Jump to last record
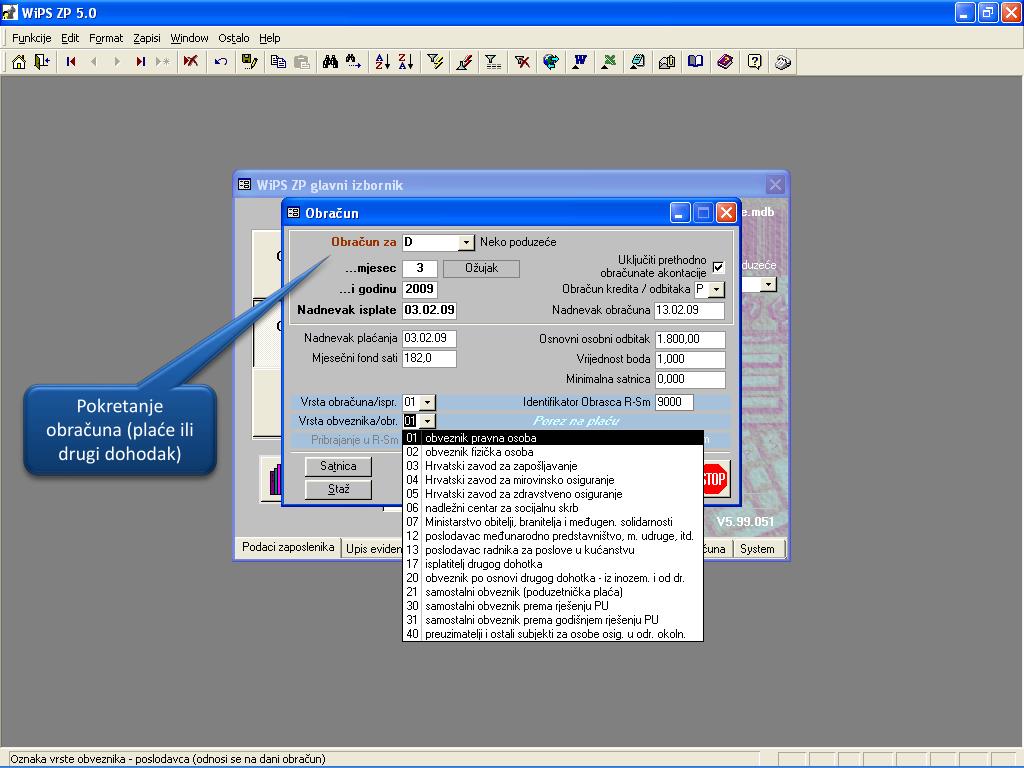 click(x=140, y=62)
